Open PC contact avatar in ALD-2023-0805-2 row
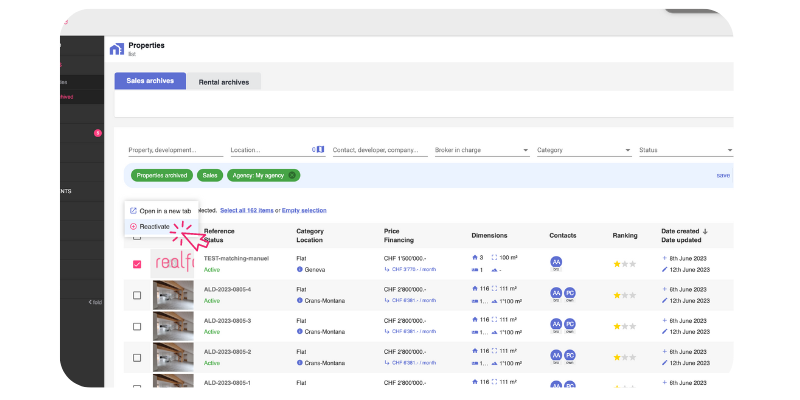Image resolution: width=800 pixels, height=400 pixels. pyautogui.click(x=570, y=355)
